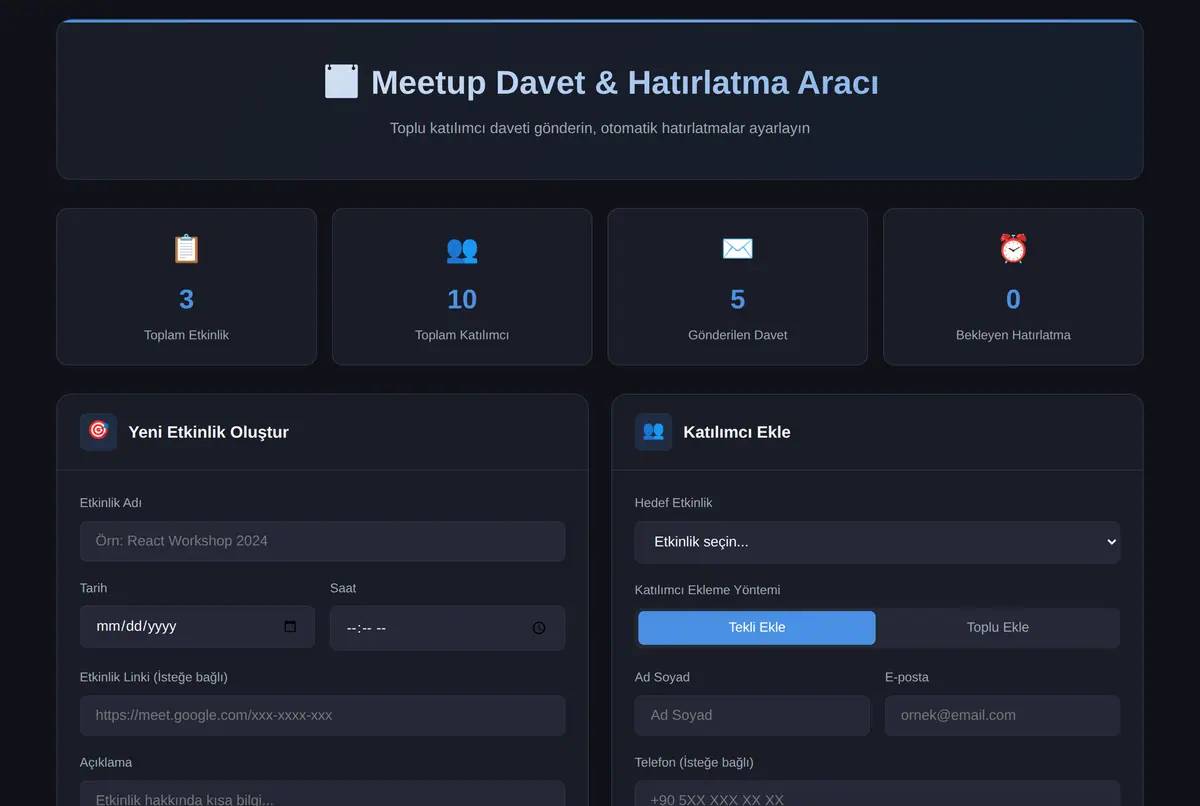
Task: Click the people icon beside Katılımcı Ekle heading
Action: click(x=653, y=432)
